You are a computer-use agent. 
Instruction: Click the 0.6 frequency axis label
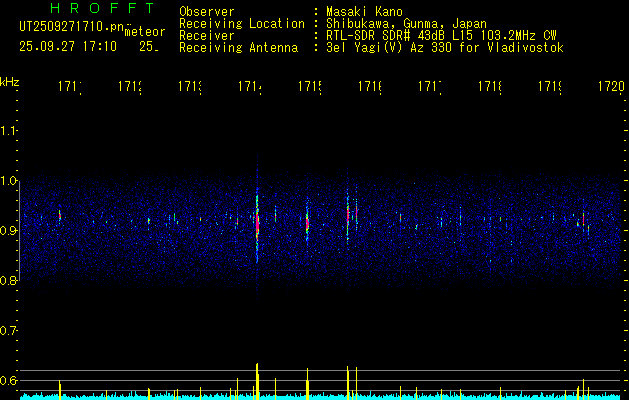point(8,380)
